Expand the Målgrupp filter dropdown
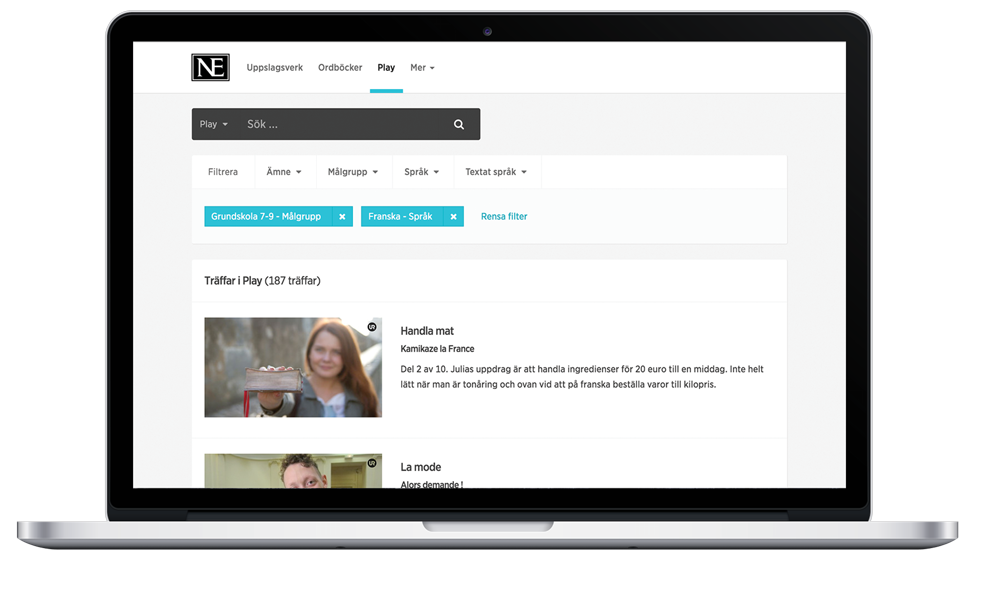982x589 pixels. [x=353, y=172]
